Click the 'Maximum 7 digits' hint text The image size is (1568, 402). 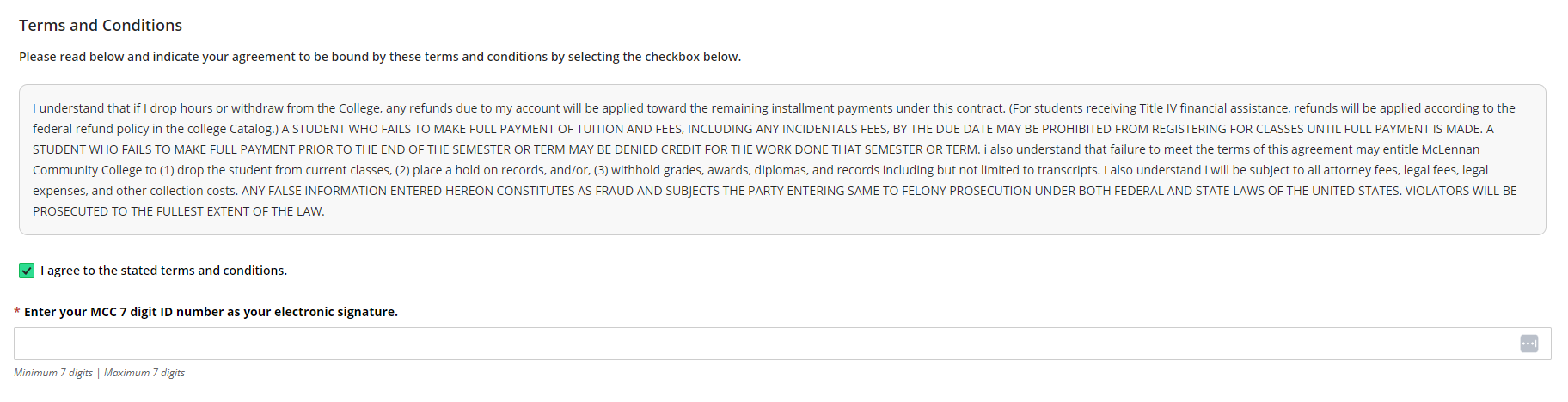point(144,373)
